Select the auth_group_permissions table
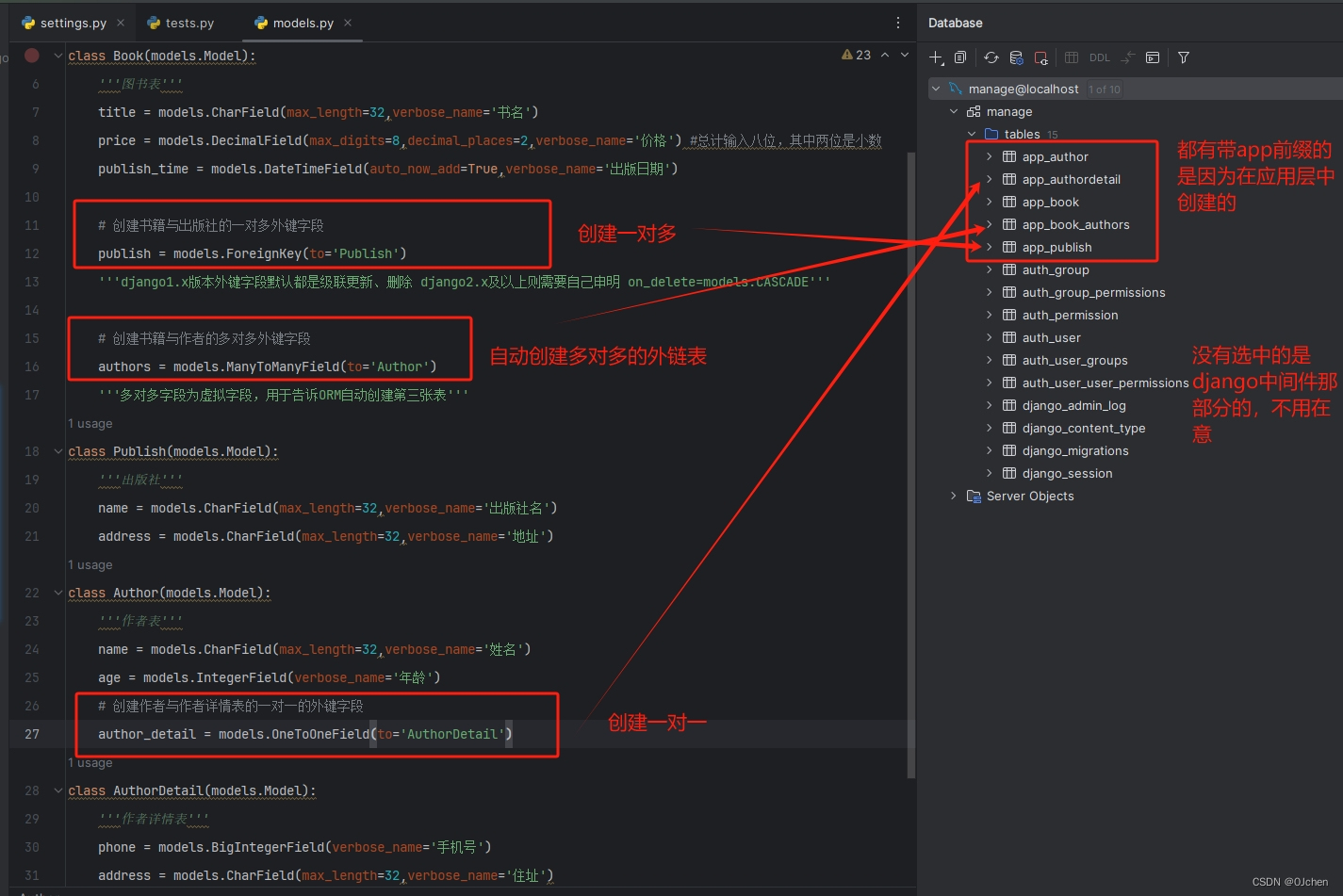Image resolution: width=1343 pixels, height=896 pixels. [1093, 292]
